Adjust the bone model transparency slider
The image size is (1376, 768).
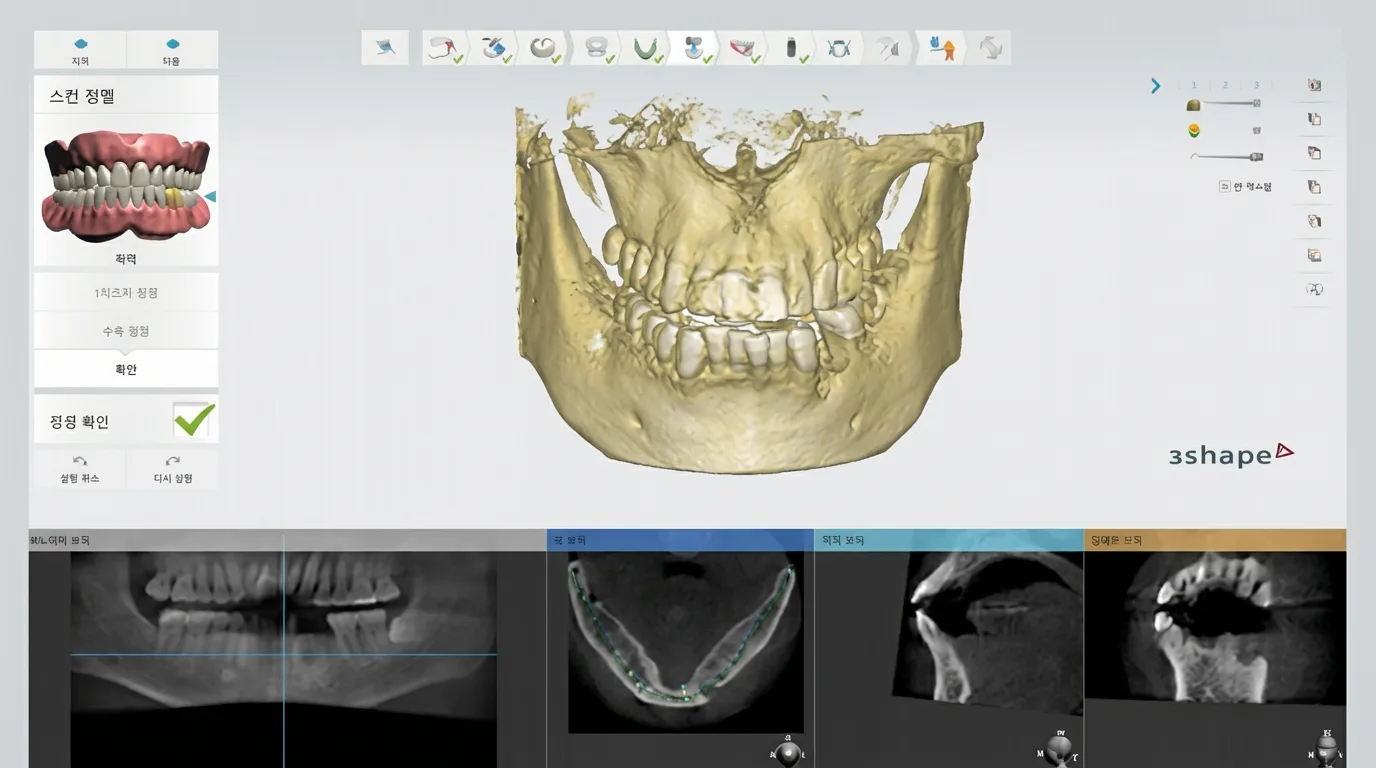(x=1230, y=104)
